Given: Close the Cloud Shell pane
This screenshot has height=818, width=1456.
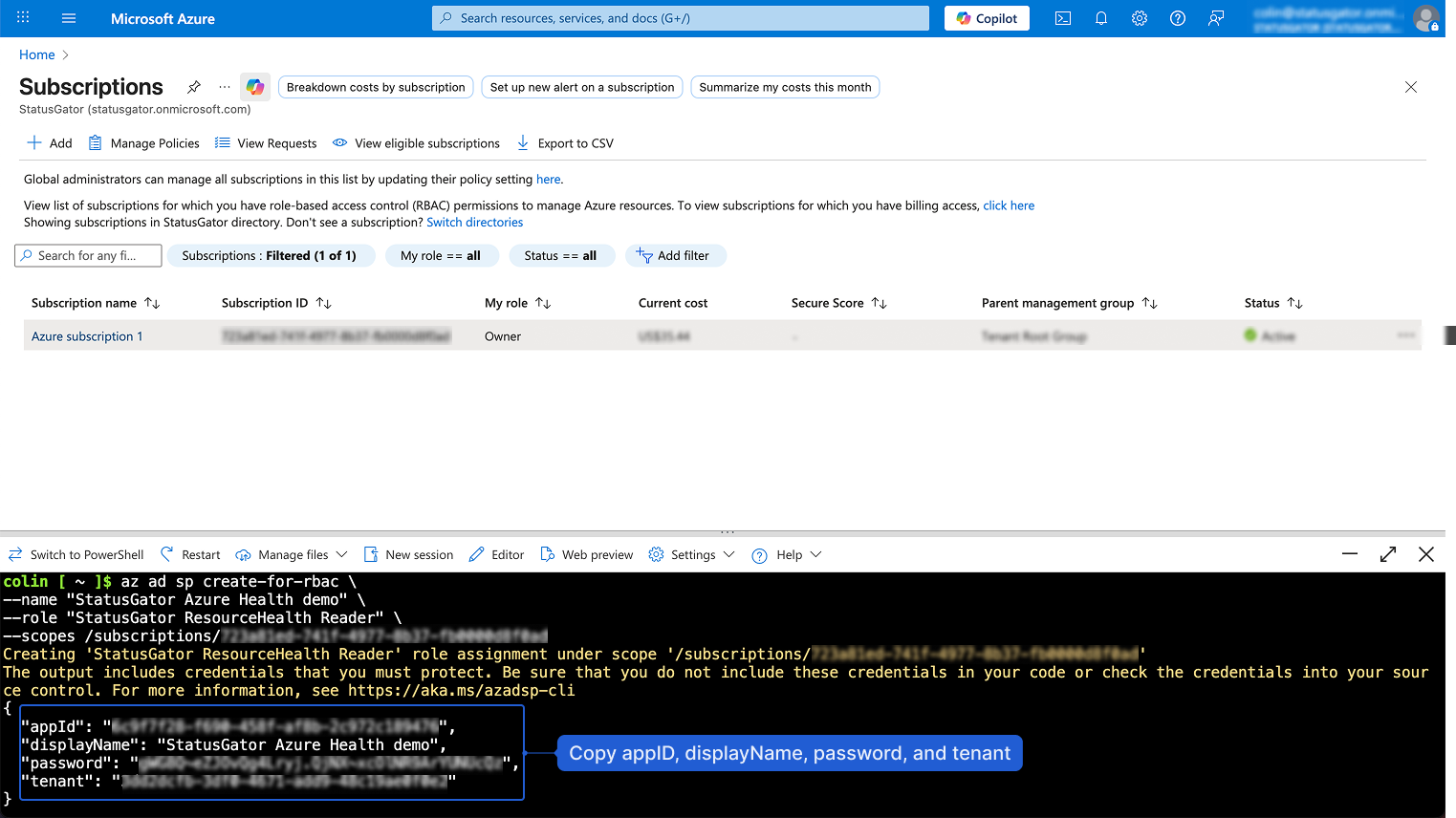Looking at the screenshot, I should [1426, 554].
